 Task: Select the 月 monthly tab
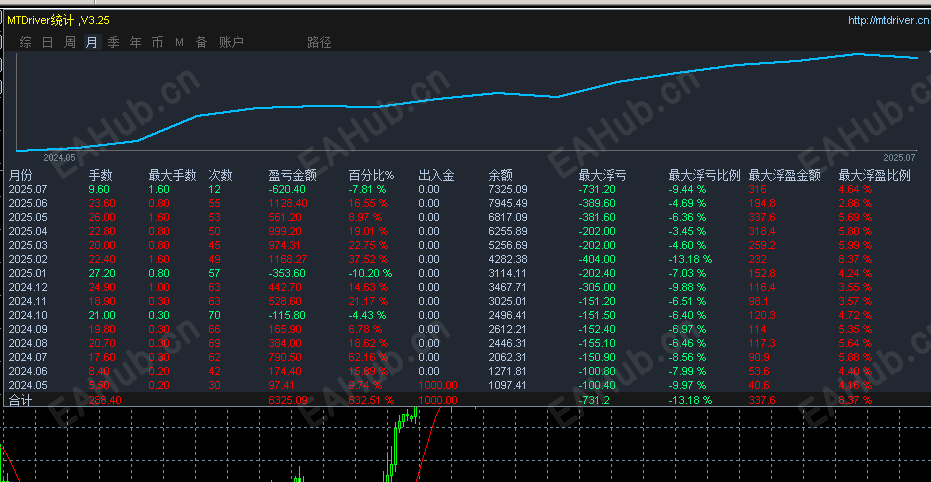pos(91,42)
